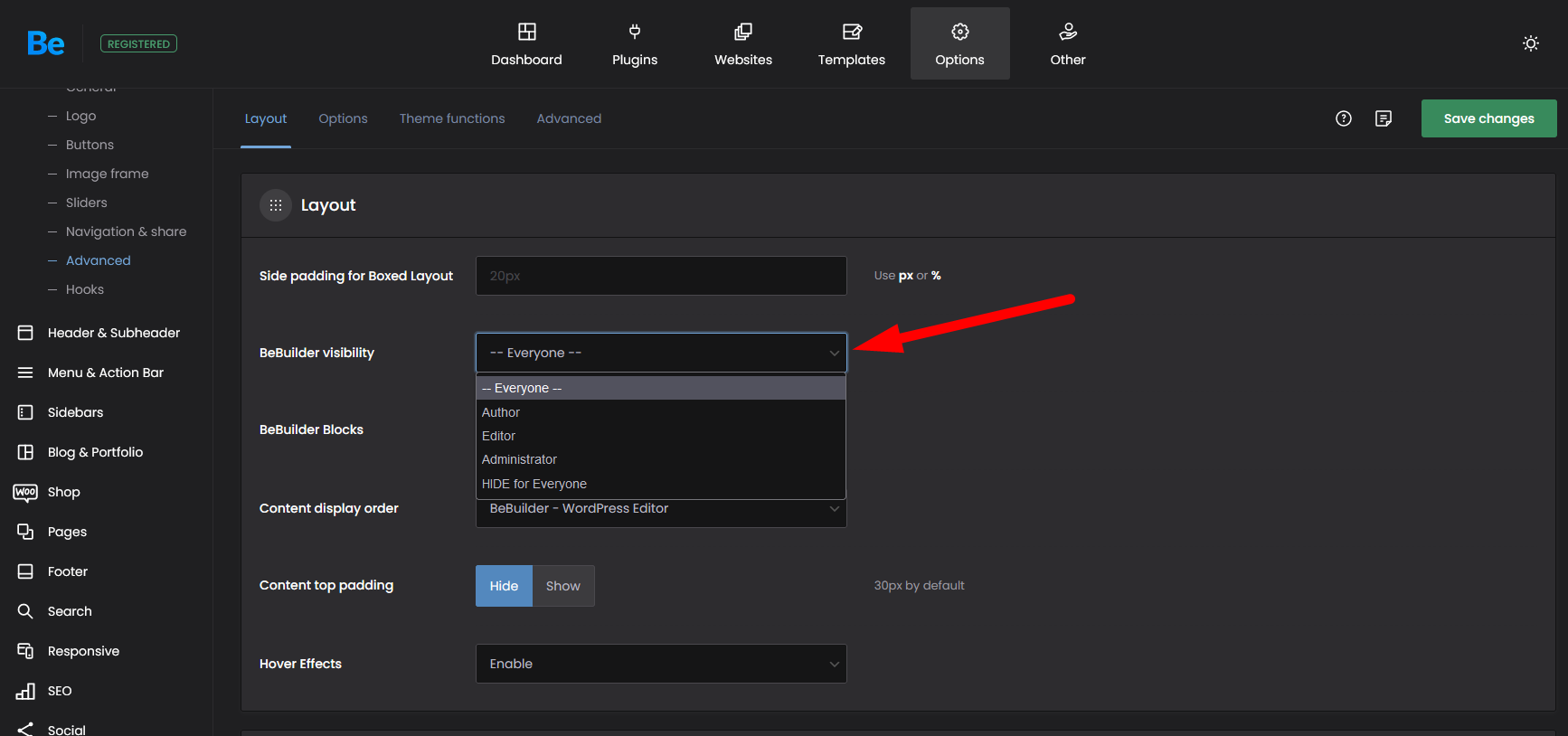The image size is (1568, 736).
Task: Open the Dashboard section
Action: coord(526,43)
